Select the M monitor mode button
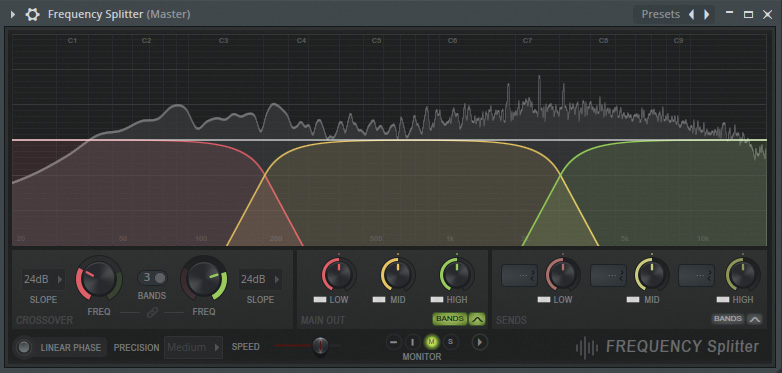The width and height of the screenshot is (782, 373). (x=431, y=342)
